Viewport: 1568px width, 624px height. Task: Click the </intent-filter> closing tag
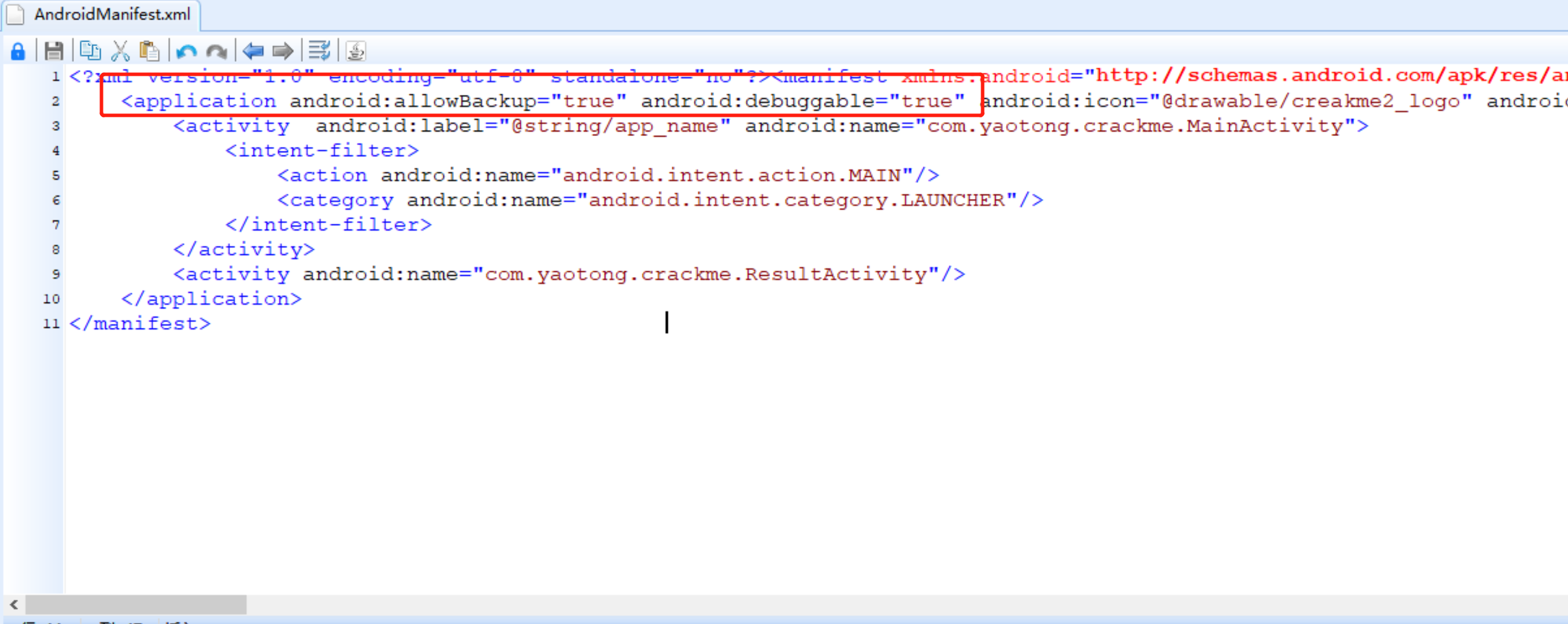(329, 225)
